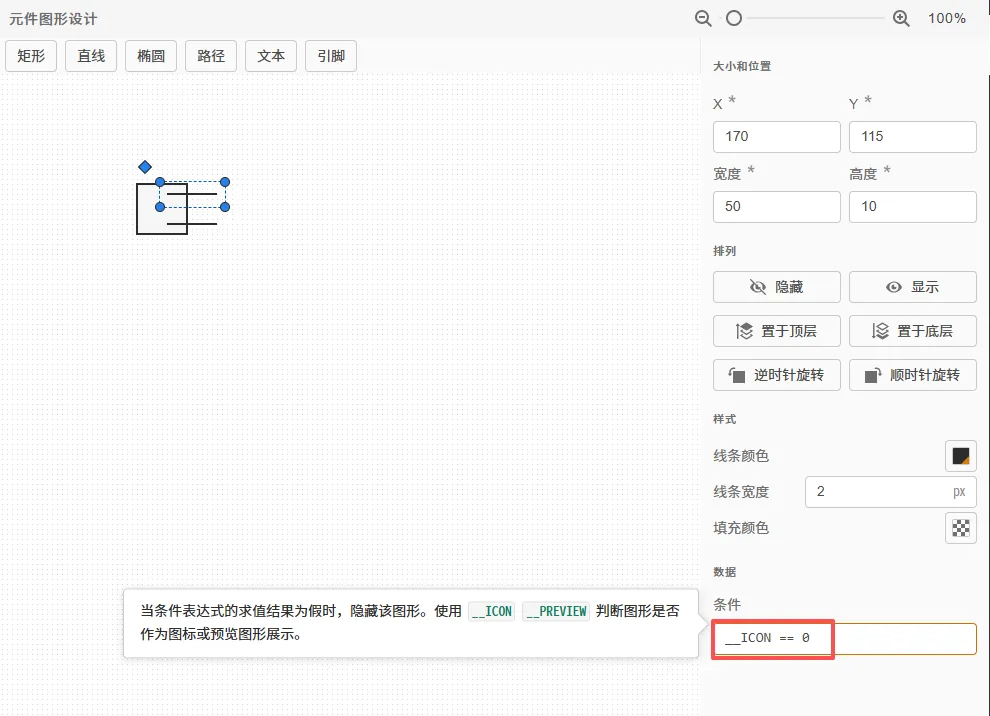Select the 路径 path tool
Screen dimensions: 990x716
point(210,56)
